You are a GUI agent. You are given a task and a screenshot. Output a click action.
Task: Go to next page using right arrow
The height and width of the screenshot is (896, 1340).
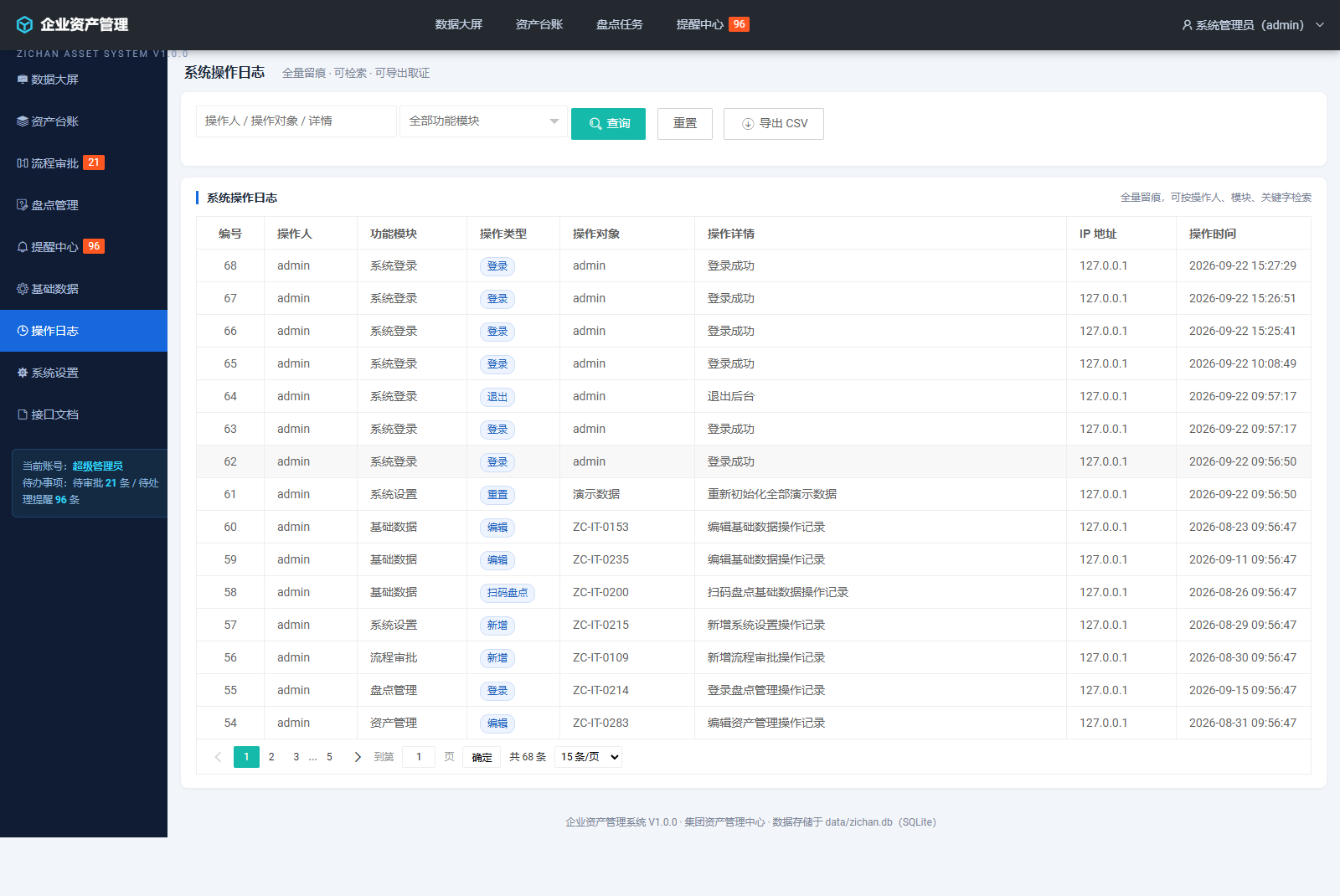click(x=358, y=757)
